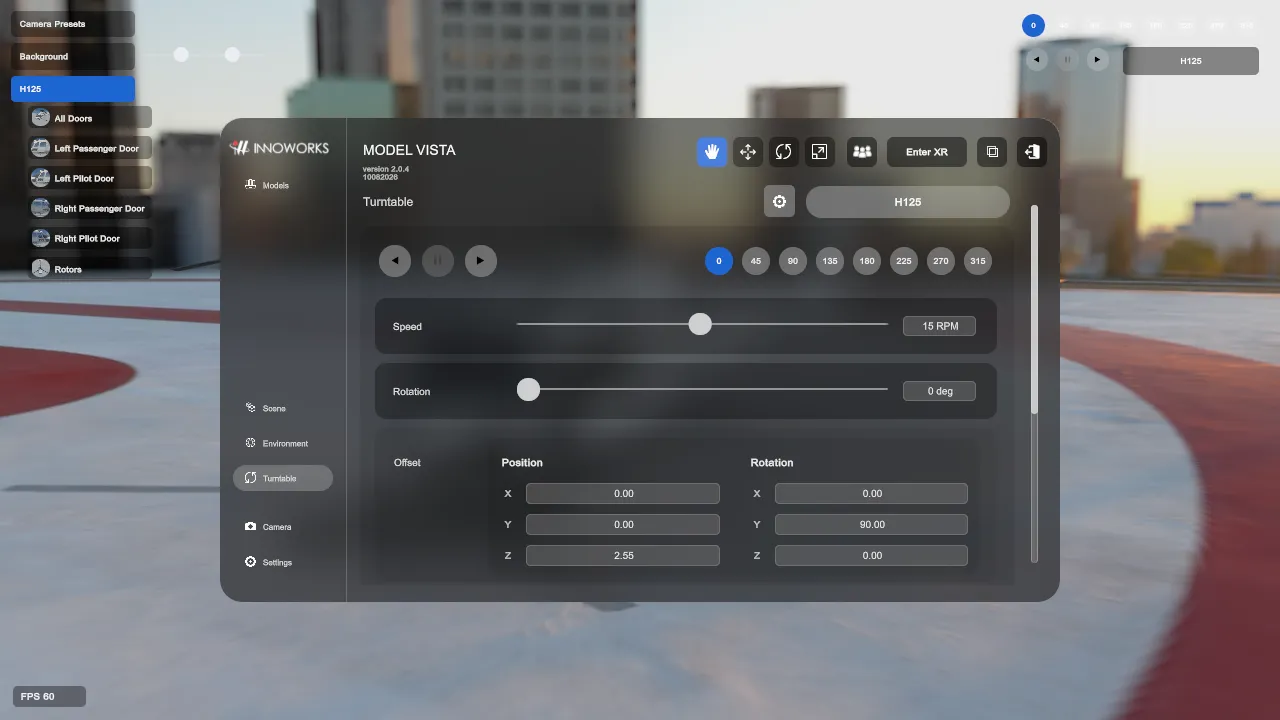Click the Position Z field showing 2.55

[623, 555]
